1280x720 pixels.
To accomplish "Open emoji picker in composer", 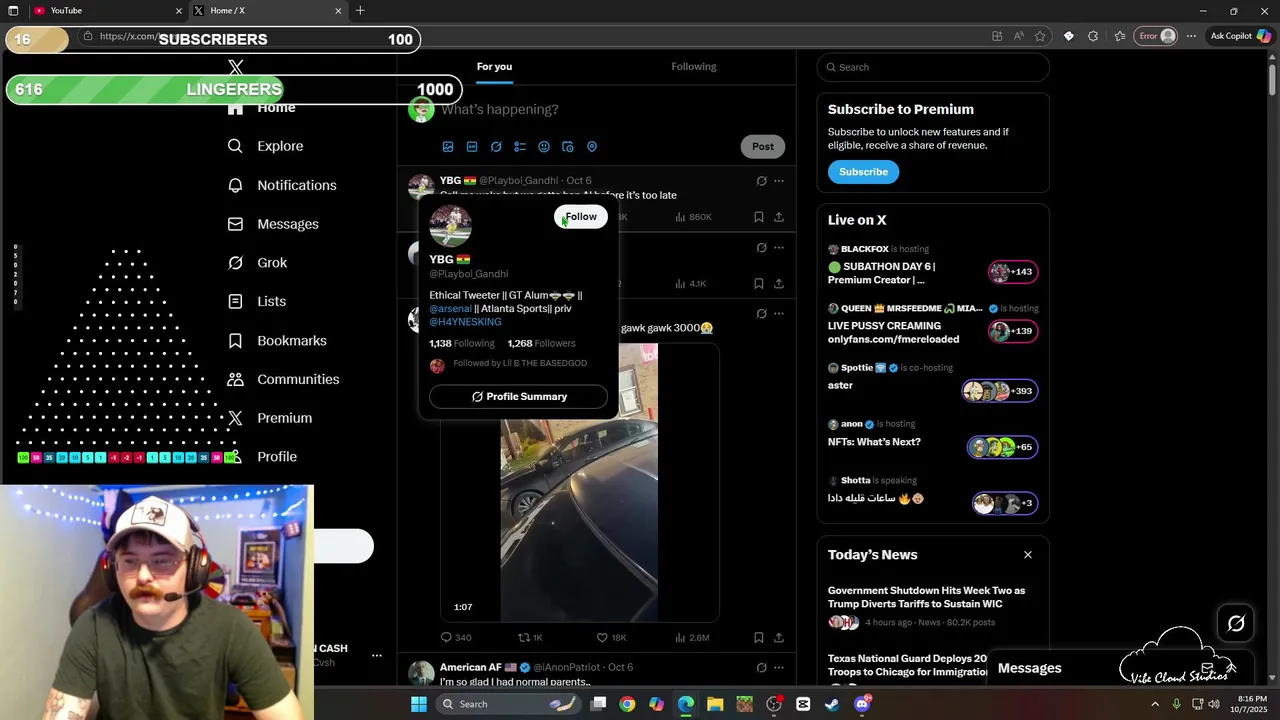I will [x=544, y=147].
